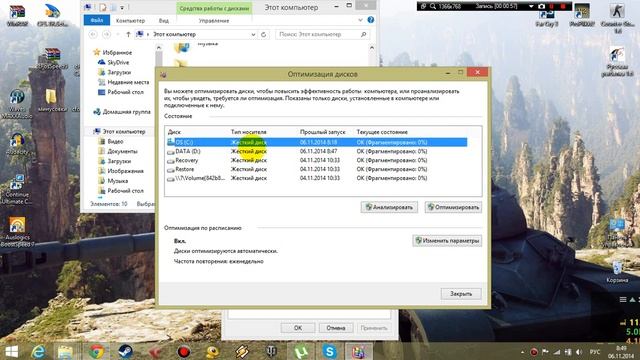640x360 pixels.
Task: Click the Back arrow in Explorer
Action: point(93,35)
